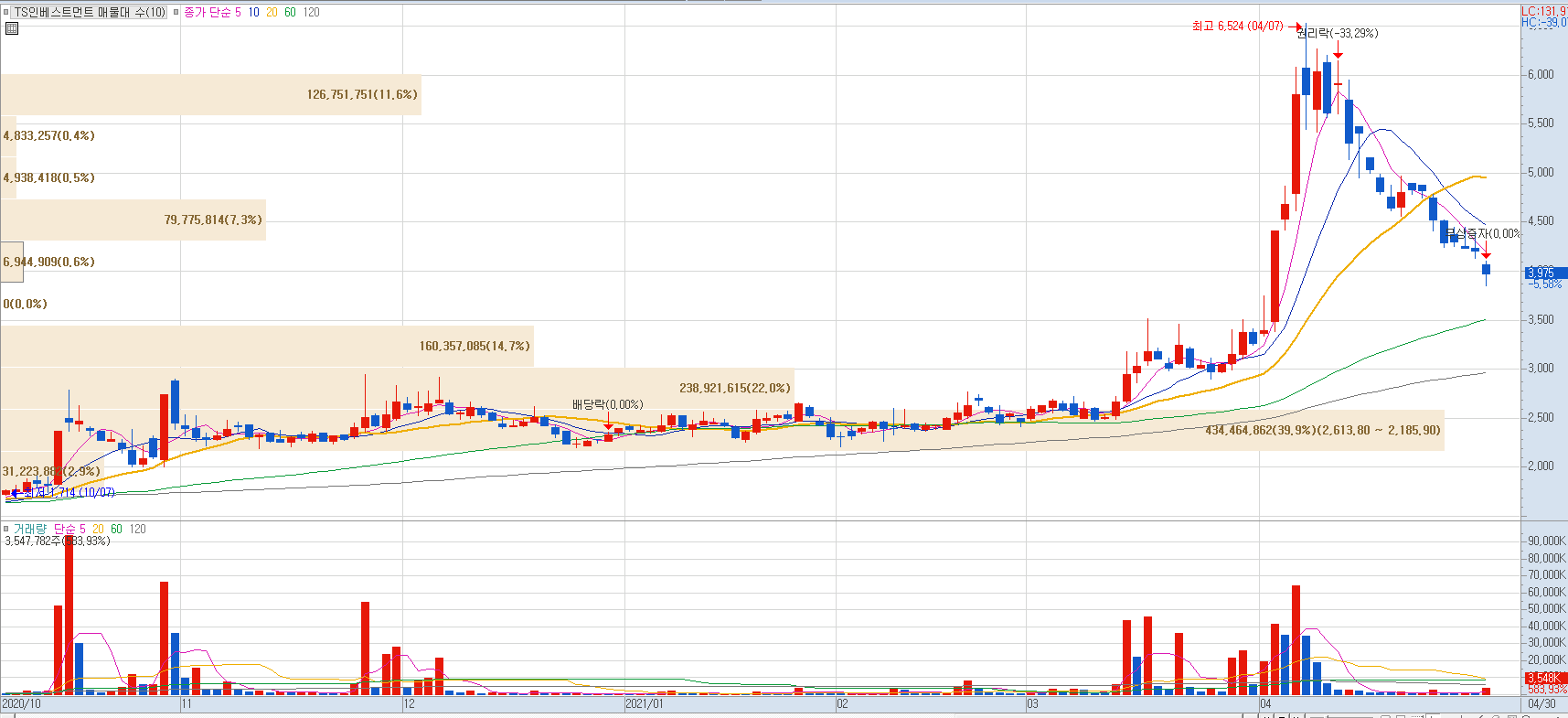
Task: Click the HC:-39.0 value at top right
Action: [x=1544, y=22]
